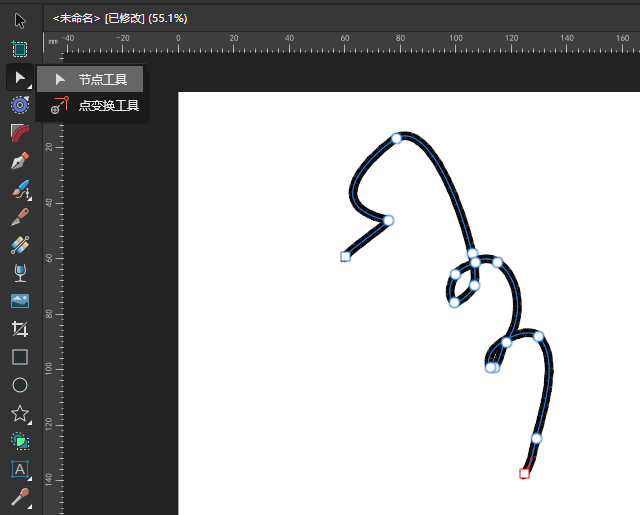Click the <未命名> [已修改] document tab

coord(120,18)
